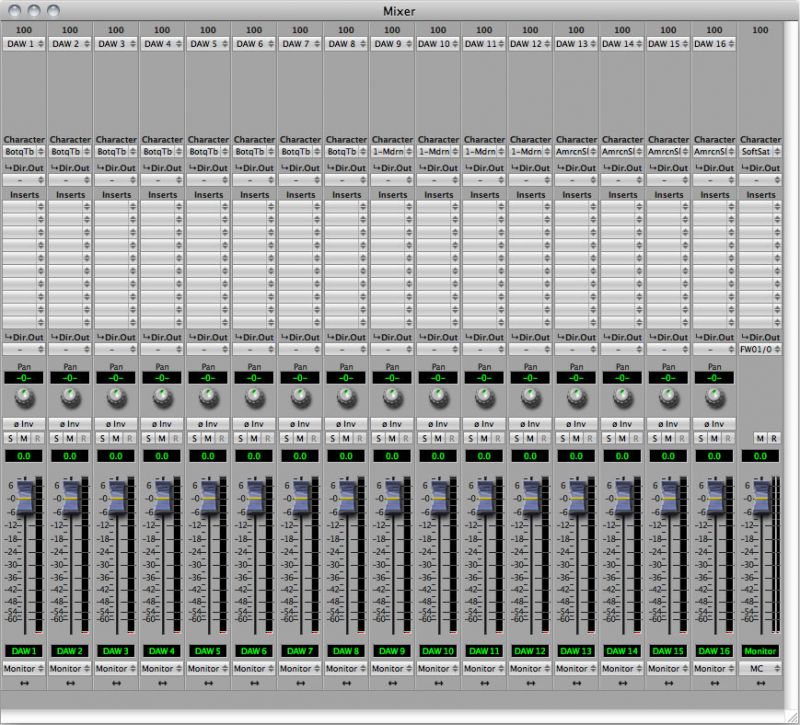Toggle the R button on channel DAW 3
Viewport: 800px width, 725px height.
pos(129,438)
